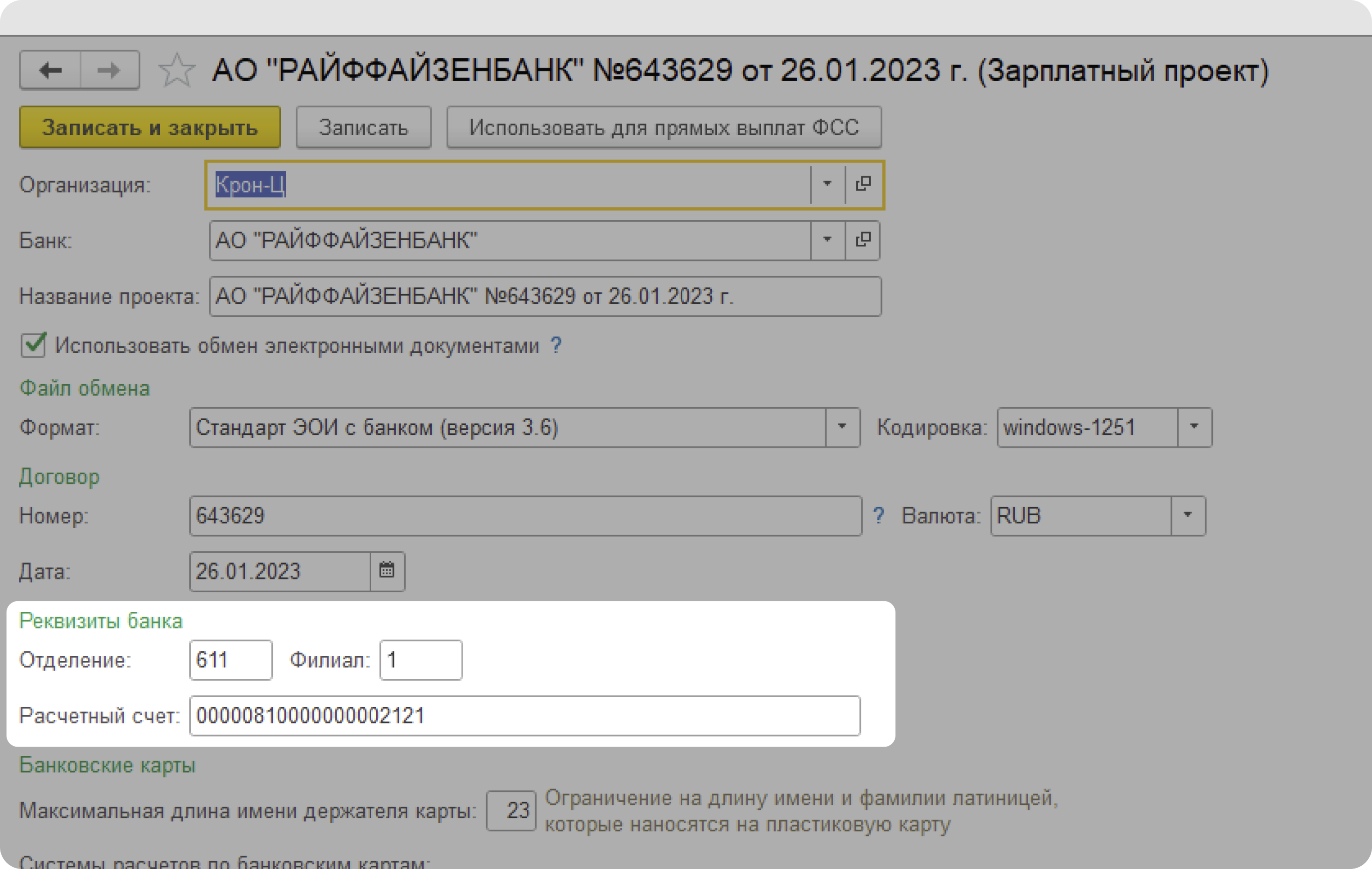Navigate forward using the right arrow
This screenshot has width=1372, height=869.
(x=108, y=70)
